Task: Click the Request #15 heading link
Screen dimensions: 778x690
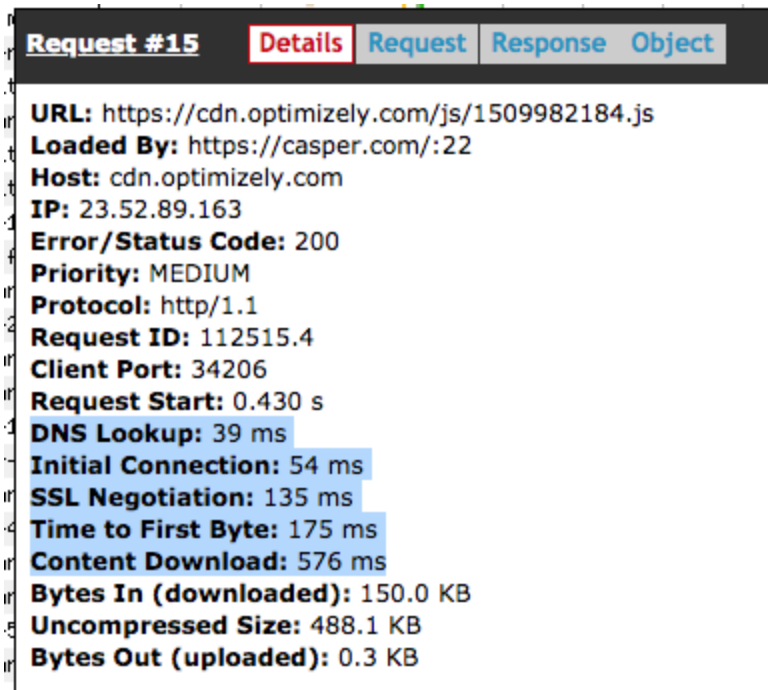Action: coord(113,44)
